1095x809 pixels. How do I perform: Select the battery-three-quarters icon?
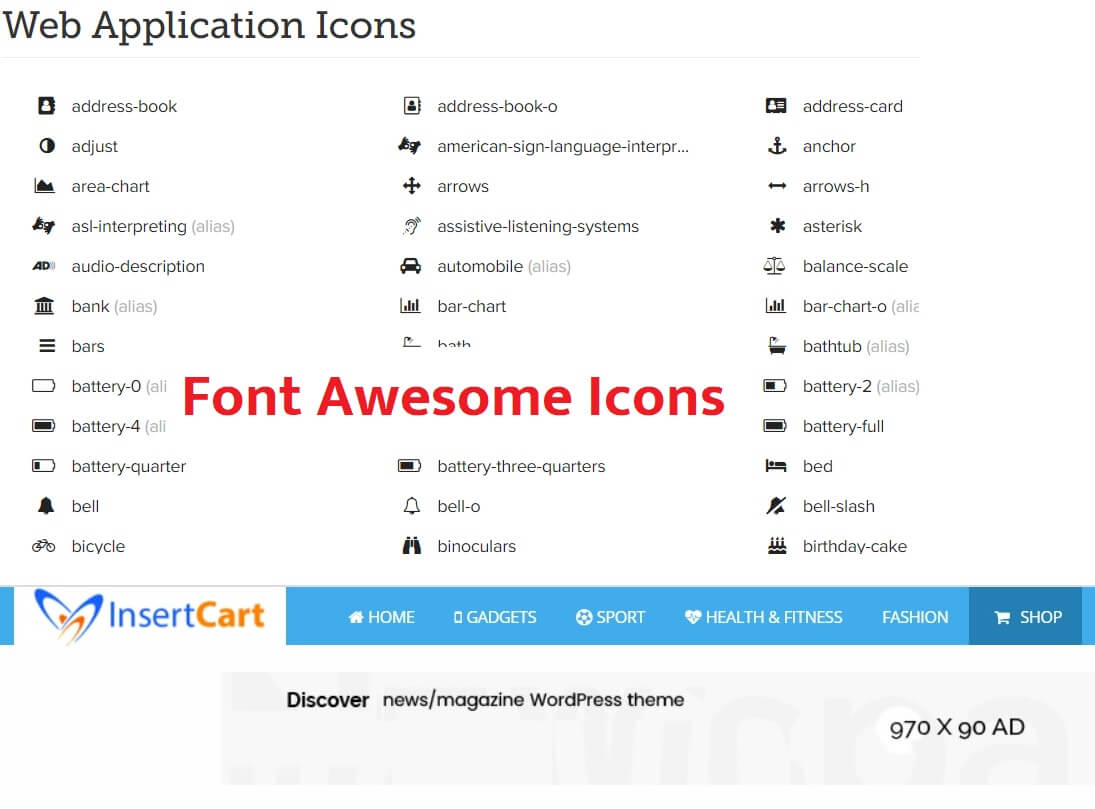click(409, 465)
